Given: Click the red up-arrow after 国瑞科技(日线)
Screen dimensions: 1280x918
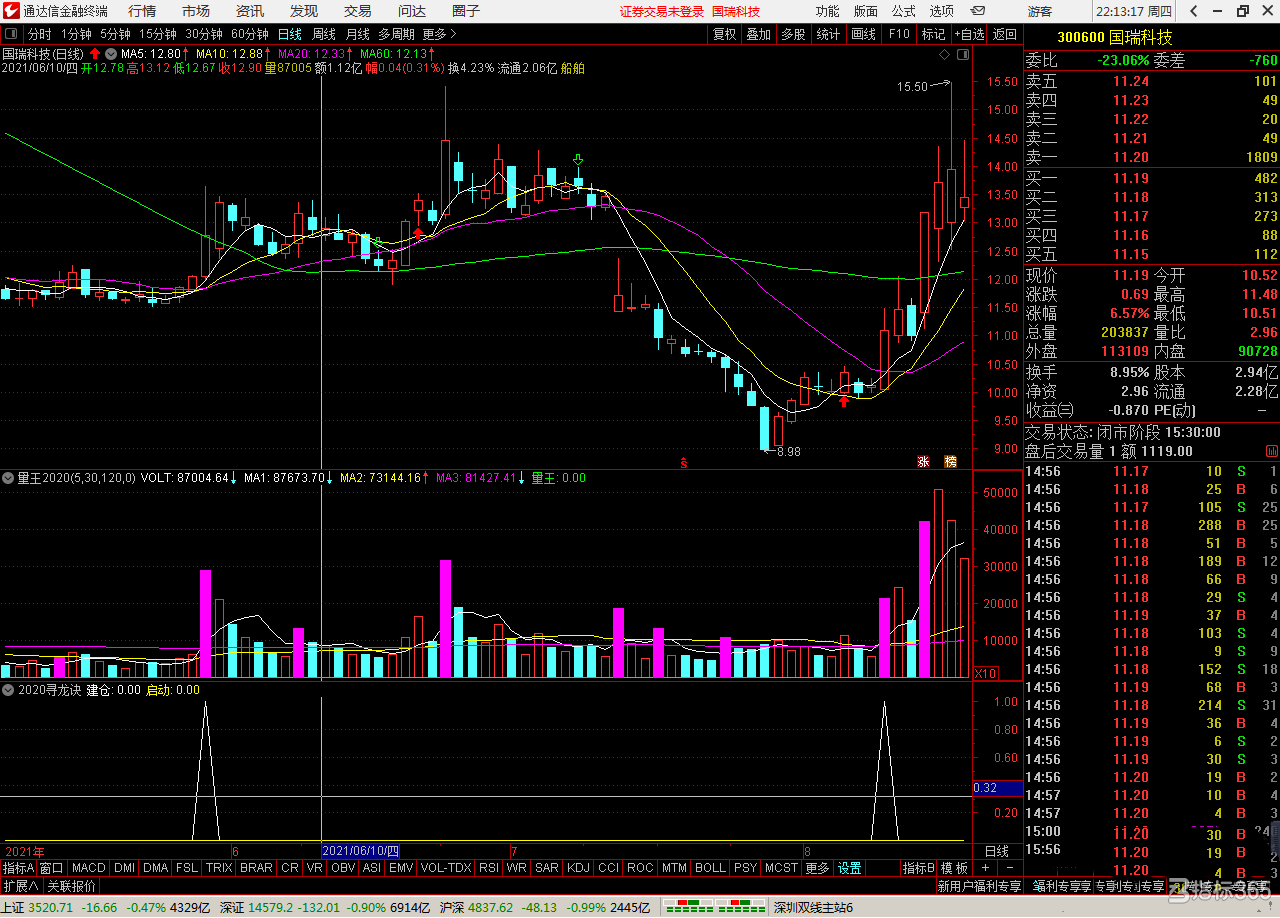Looking at the screenshot, I should click(x=95, y=53).
